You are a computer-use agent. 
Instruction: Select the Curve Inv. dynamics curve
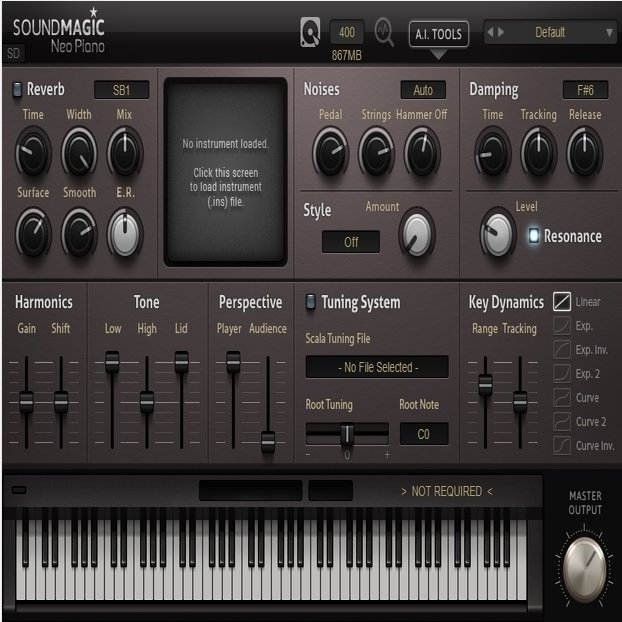(562, 446)
